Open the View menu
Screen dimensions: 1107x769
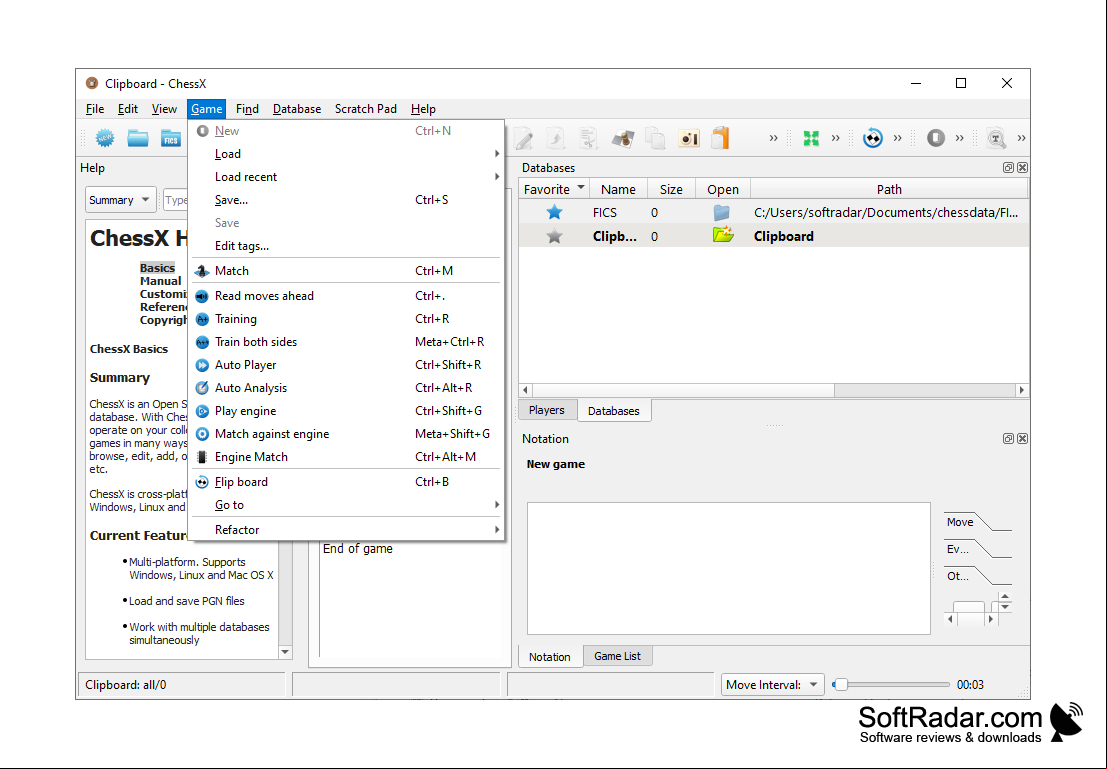point(164,109)
